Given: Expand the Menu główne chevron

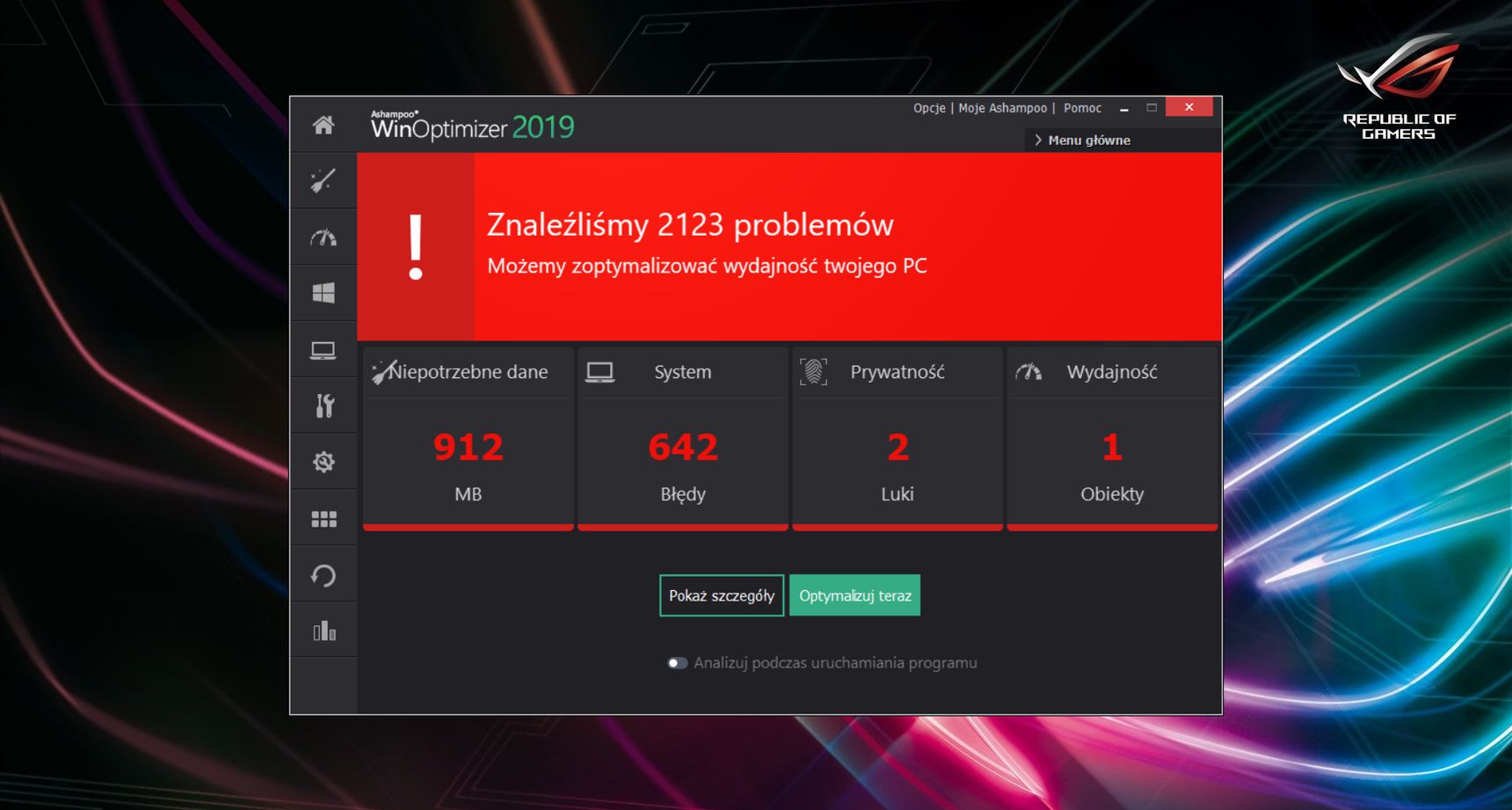Looking at the screenshot, I should coord(1038,140).
